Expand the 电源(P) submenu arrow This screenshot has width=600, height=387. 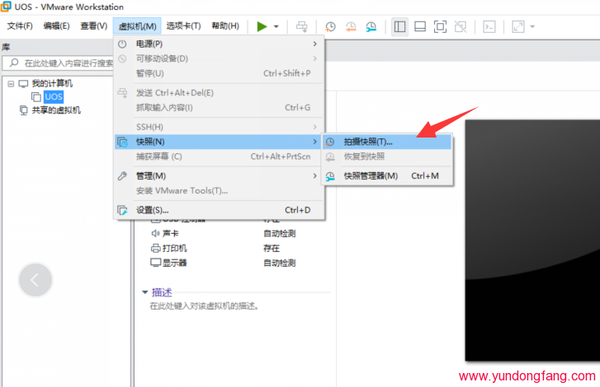coord(315,44)
